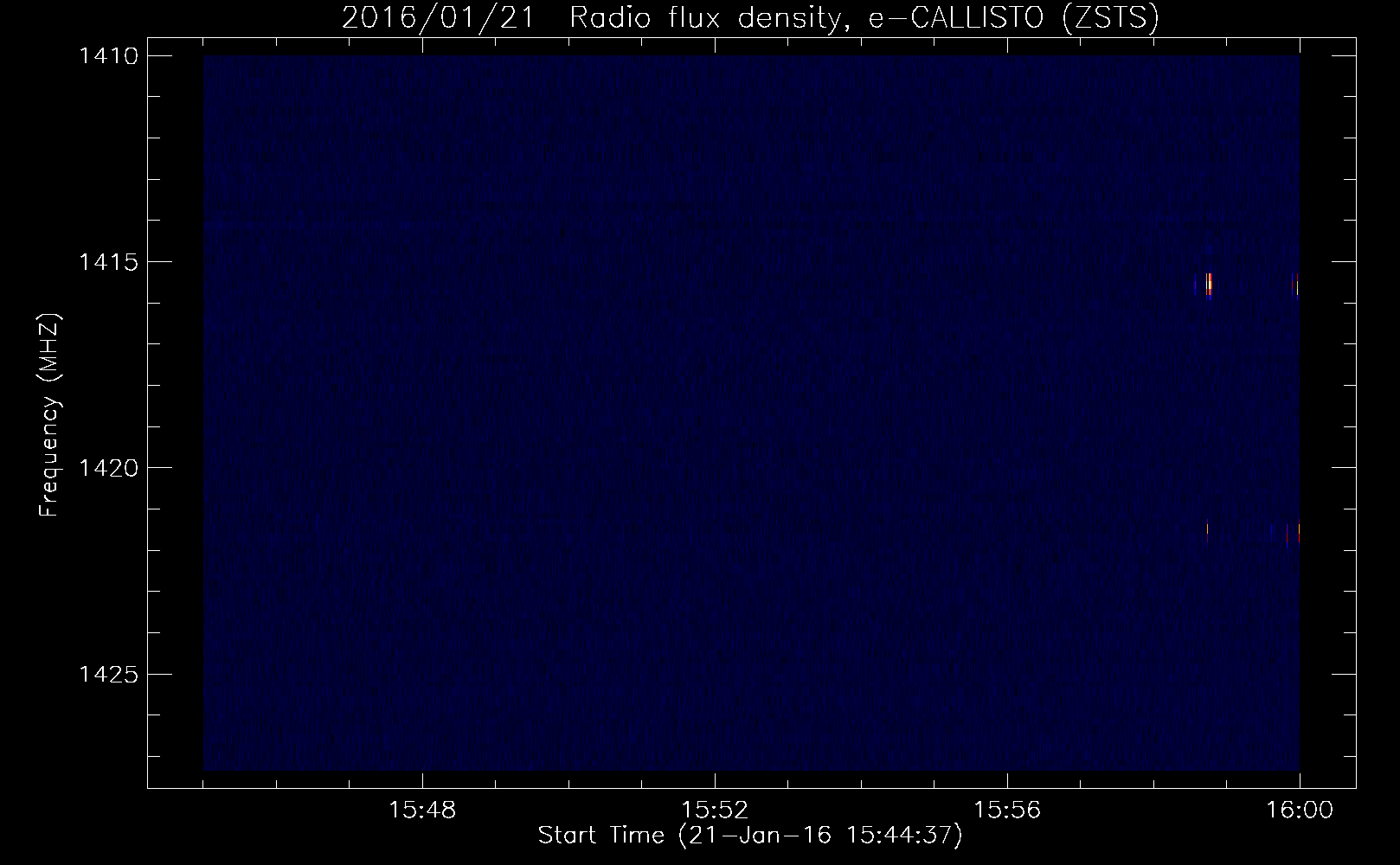Click the 15:48 time tick label
The image size is (1400, 865).
[422, 811]
